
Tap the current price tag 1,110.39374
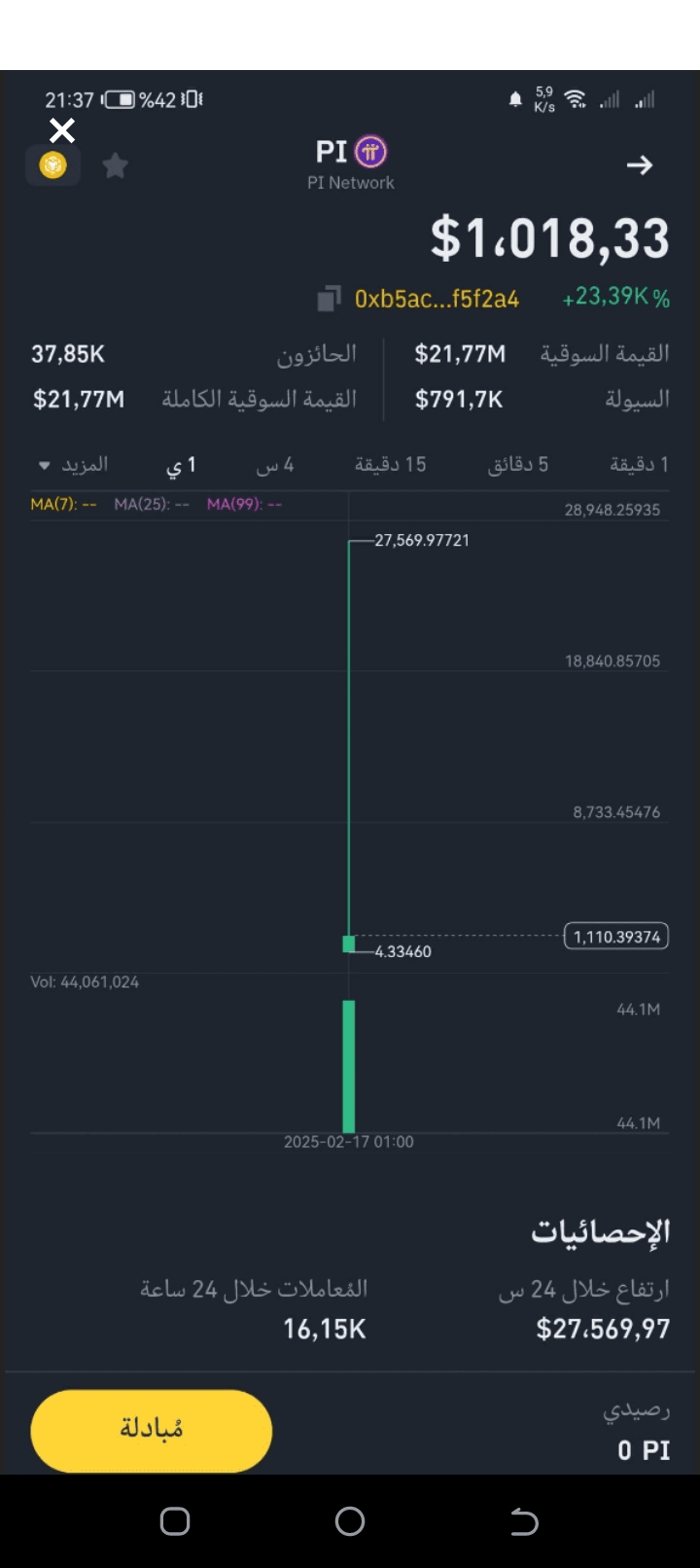pos(616,937)
